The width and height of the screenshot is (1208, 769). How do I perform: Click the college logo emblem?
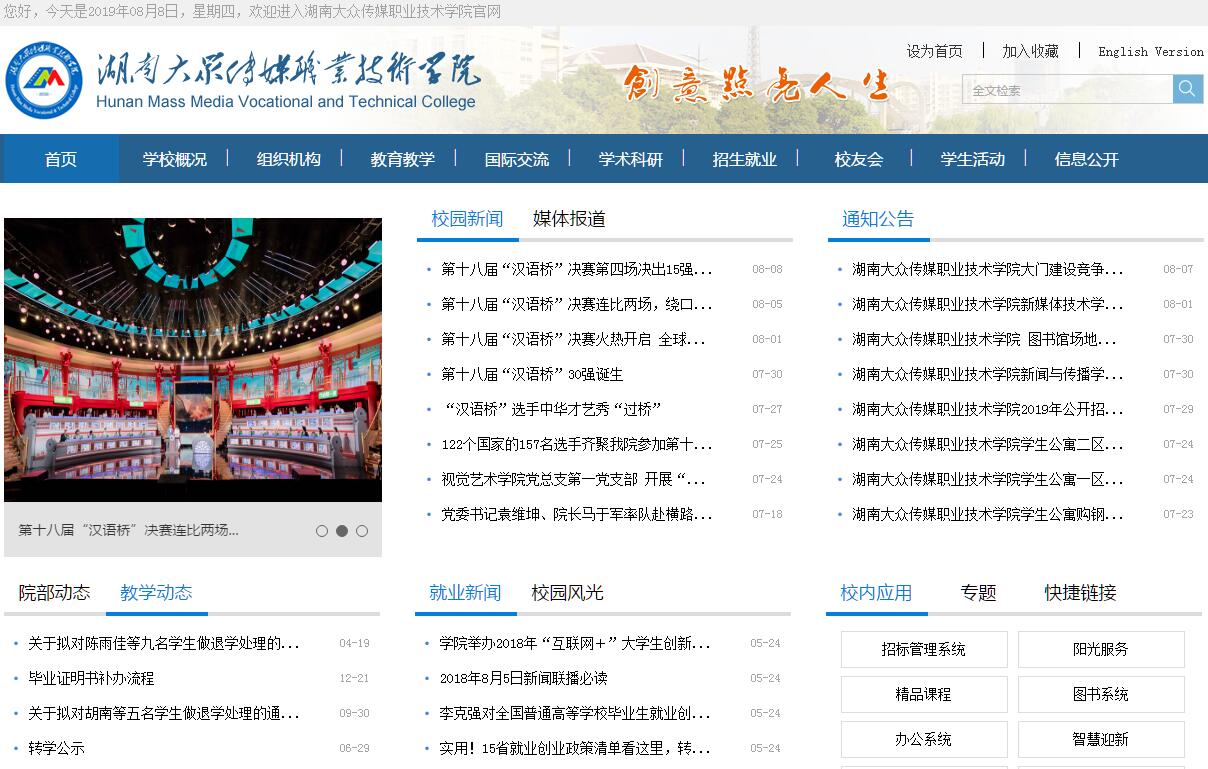pyautogui.click(x=44, y=80)
